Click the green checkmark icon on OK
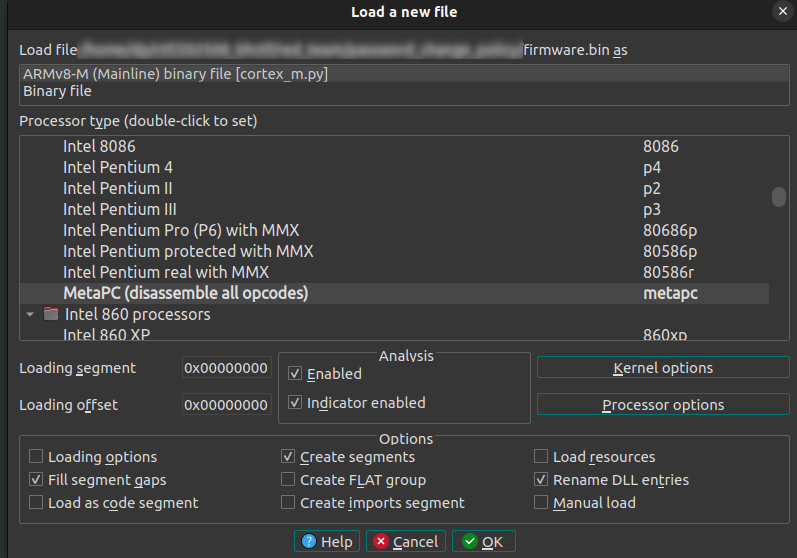 470,542
